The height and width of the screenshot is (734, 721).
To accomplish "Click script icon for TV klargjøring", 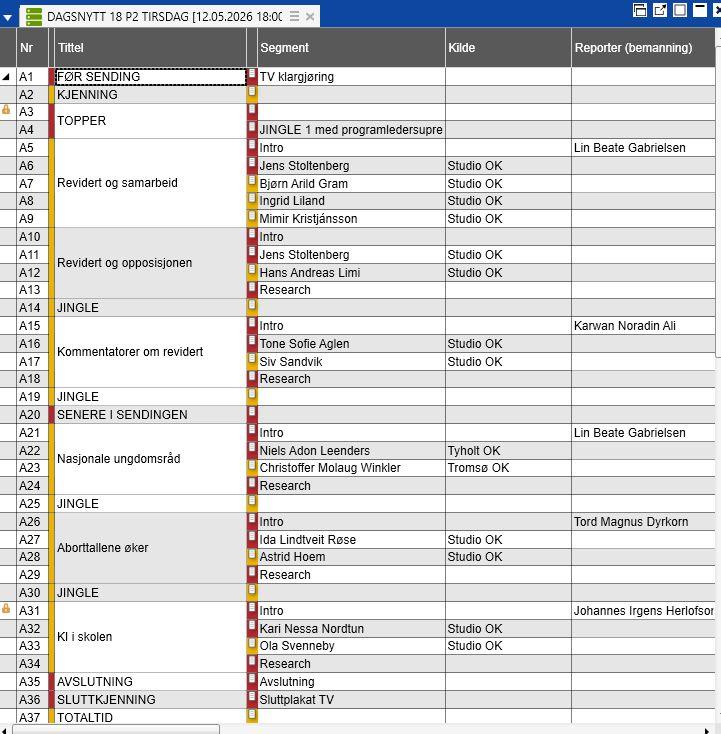I will (252, 74).
